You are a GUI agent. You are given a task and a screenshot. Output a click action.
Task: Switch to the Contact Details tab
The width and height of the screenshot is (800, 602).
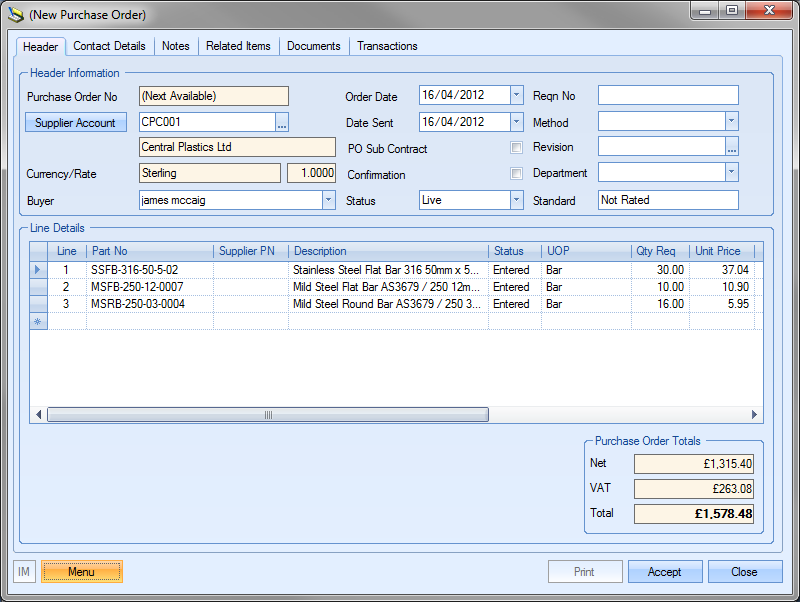coord(109,46)
